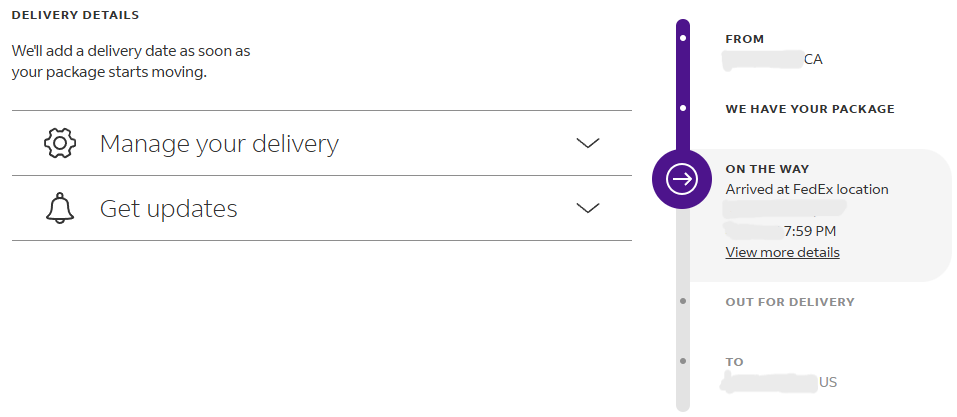Click the 7:59 PM timestamp
This screenshot has height=417, width=957.
(x=810, y=231)
